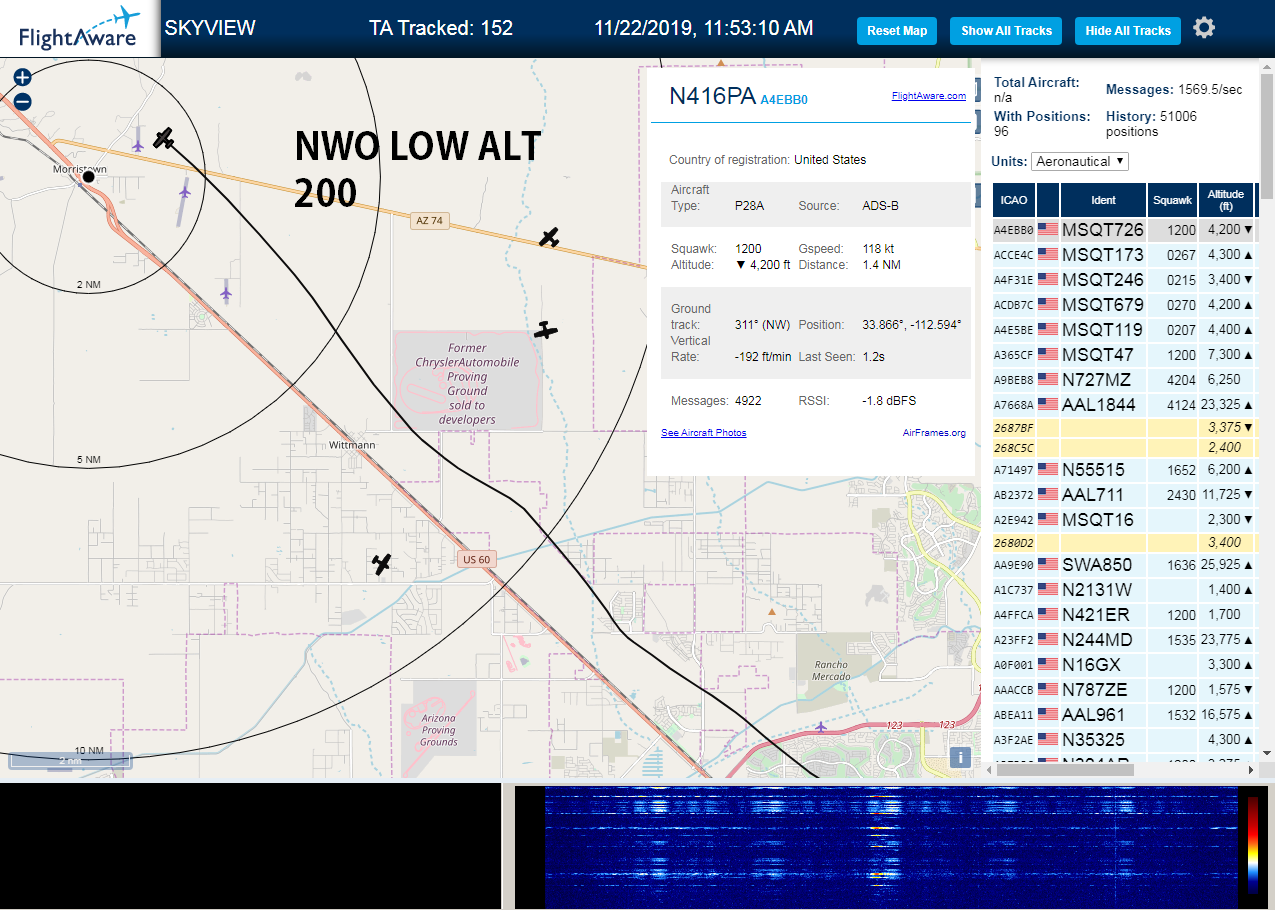Screen dimensions: 1275x911
Task: Select the N787ZE row in aircraft table
Action: 1124,690
